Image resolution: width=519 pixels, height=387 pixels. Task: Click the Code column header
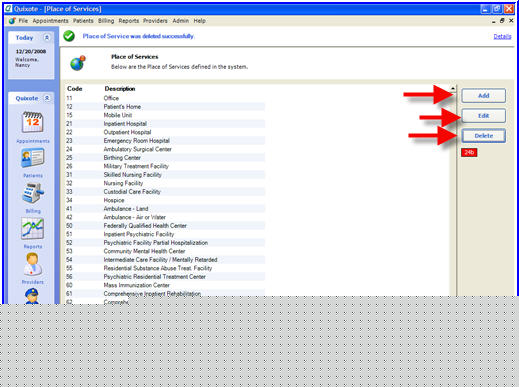pos(74,89)
